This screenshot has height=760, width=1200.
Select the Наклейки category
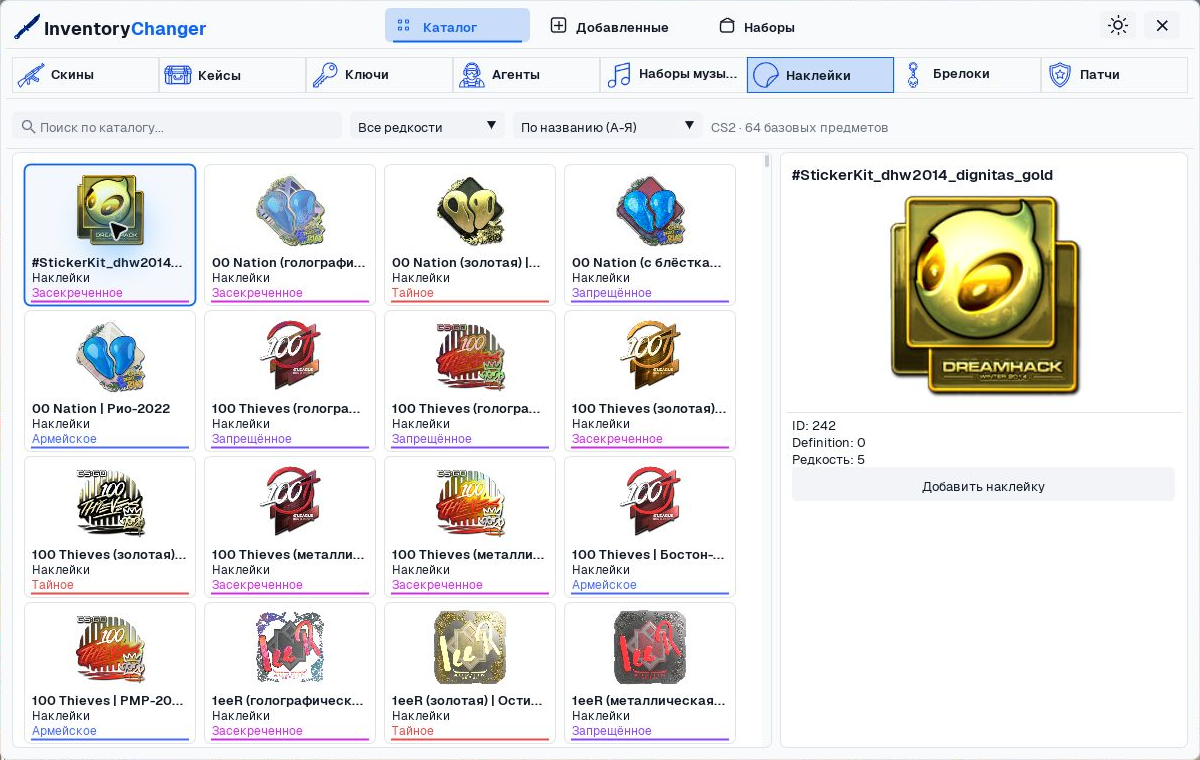(820, 75)
